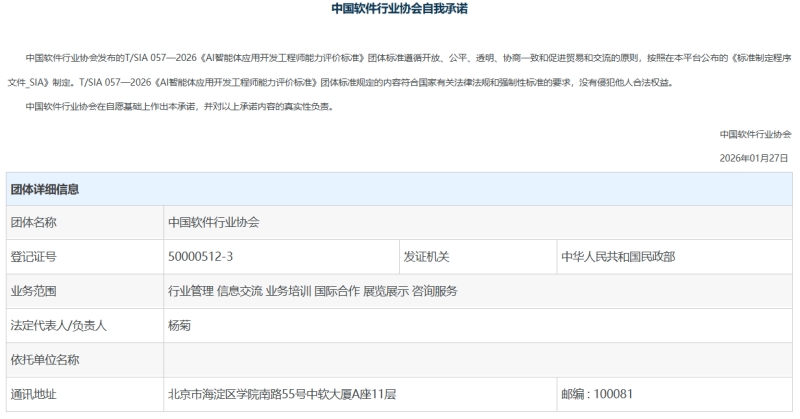Select the 中华人民共和国民政部 cell value
Viewport: 800px width, 419px height.
point(617,257)
